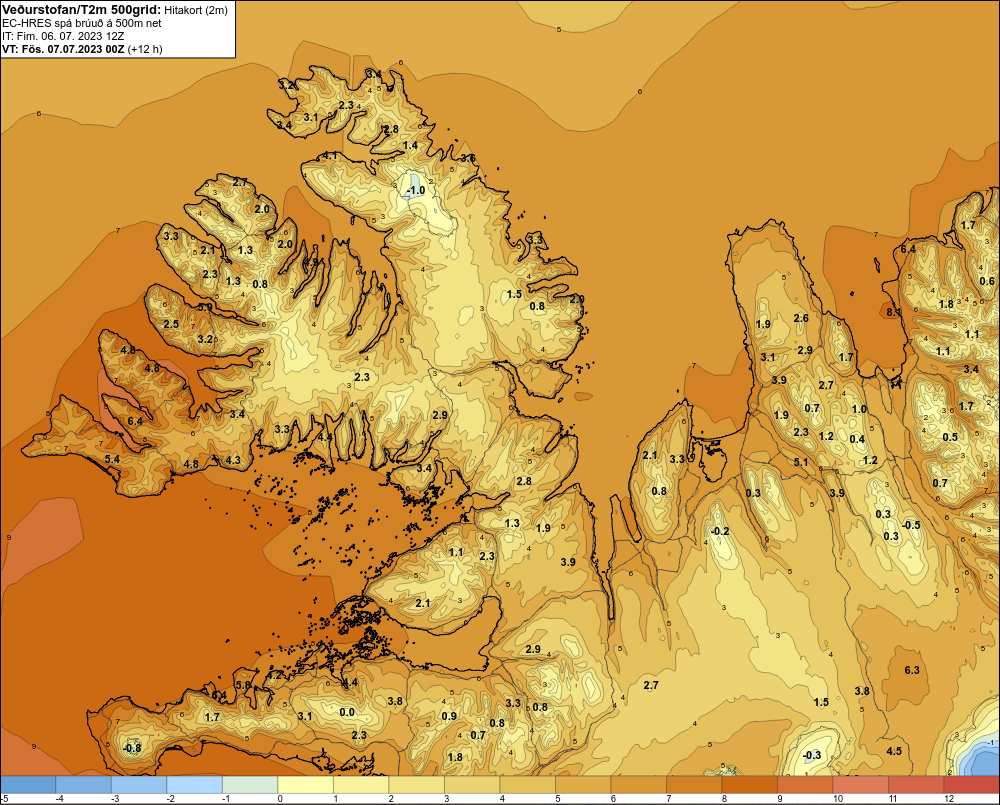Click the 'IT: Fim. 06. 07. 2023 12Z' line
This screenshot has width=1000, height=805.
(x=64, y=36)
